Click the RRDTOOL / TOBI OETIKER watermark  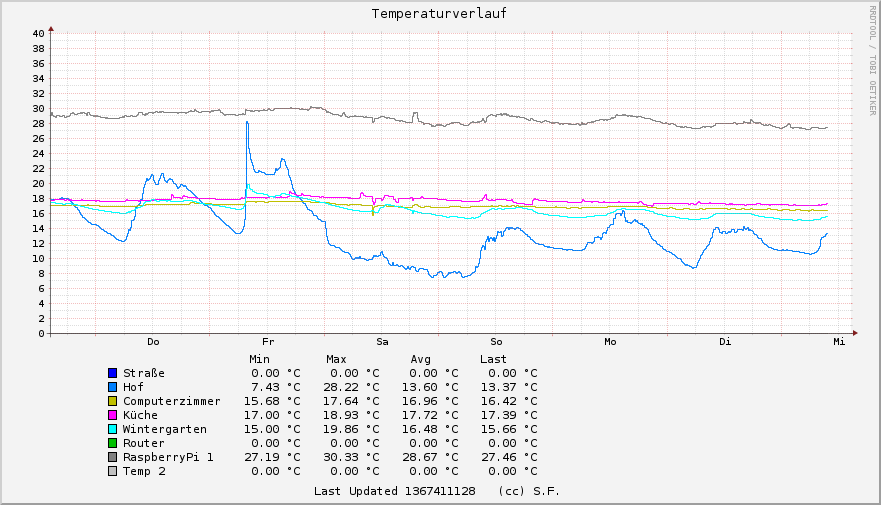click(x=872, y=58)
